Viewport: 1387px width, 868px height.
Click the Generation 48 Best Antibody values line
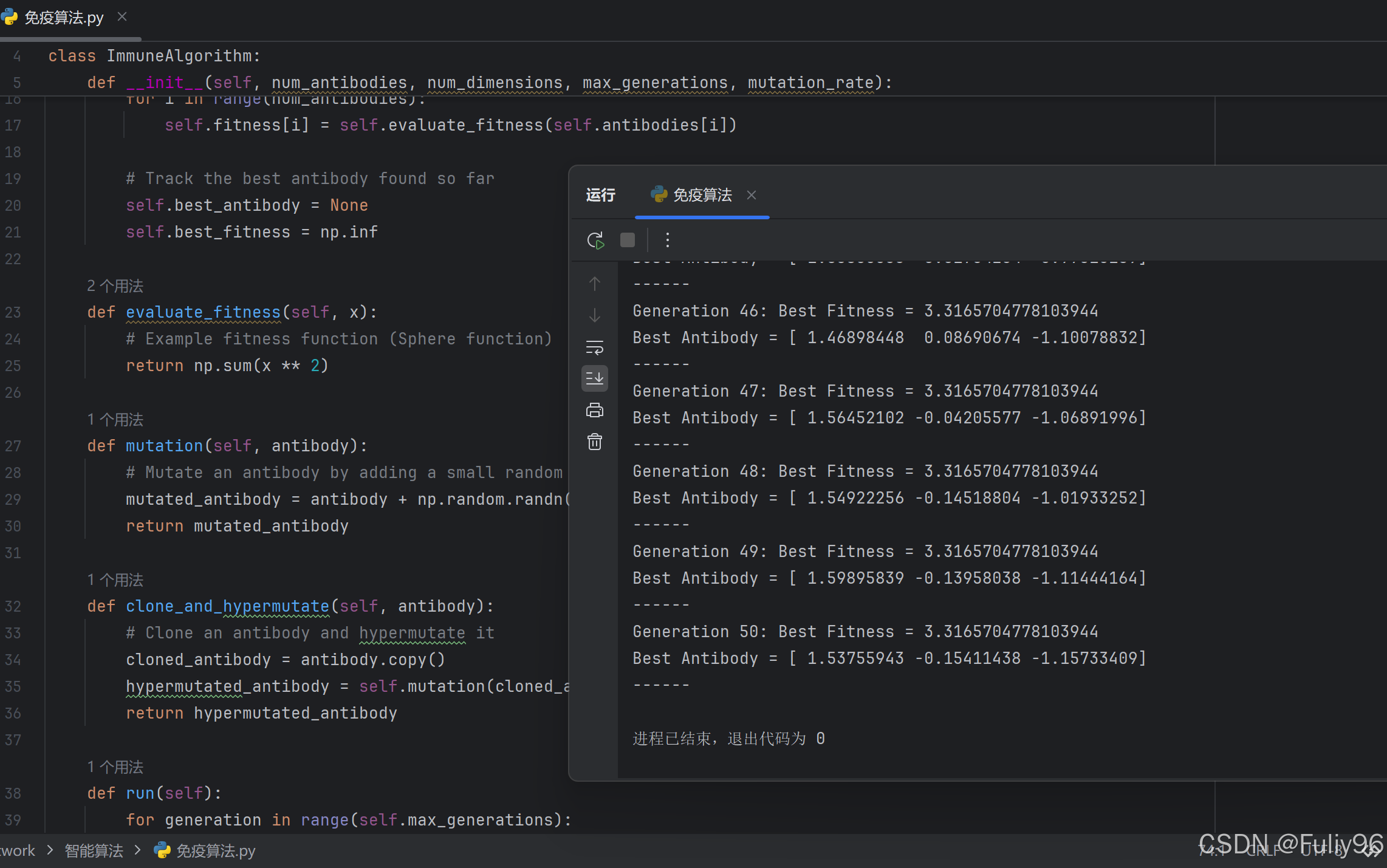(x=889, y=498)
